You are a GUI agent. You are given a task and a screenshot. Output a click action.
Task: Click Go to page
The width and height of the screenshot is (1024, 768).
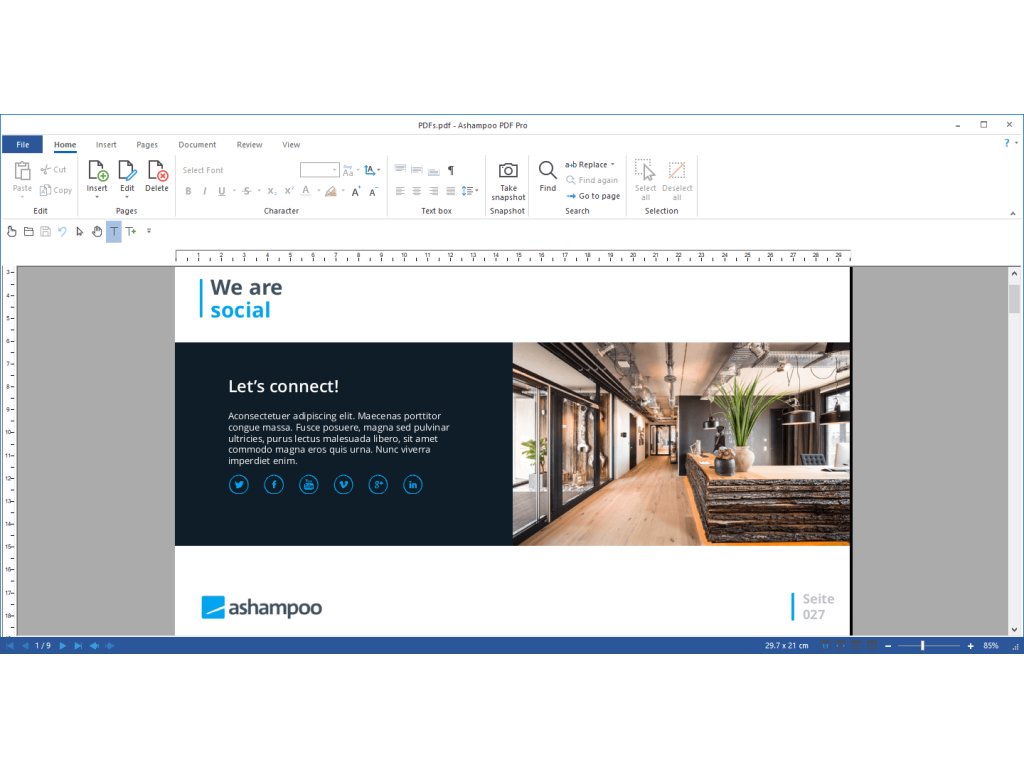tap(598, 196)
